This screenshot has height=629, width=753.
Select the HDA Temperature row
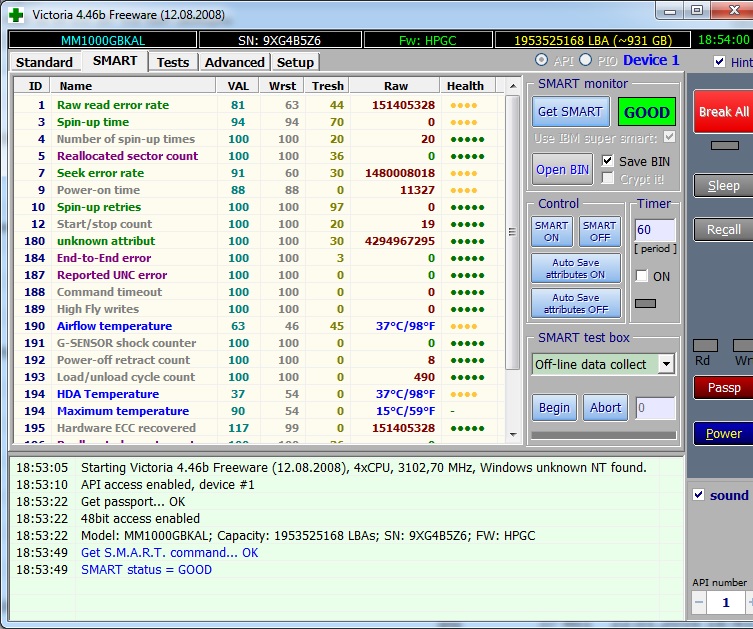(259, 394)
